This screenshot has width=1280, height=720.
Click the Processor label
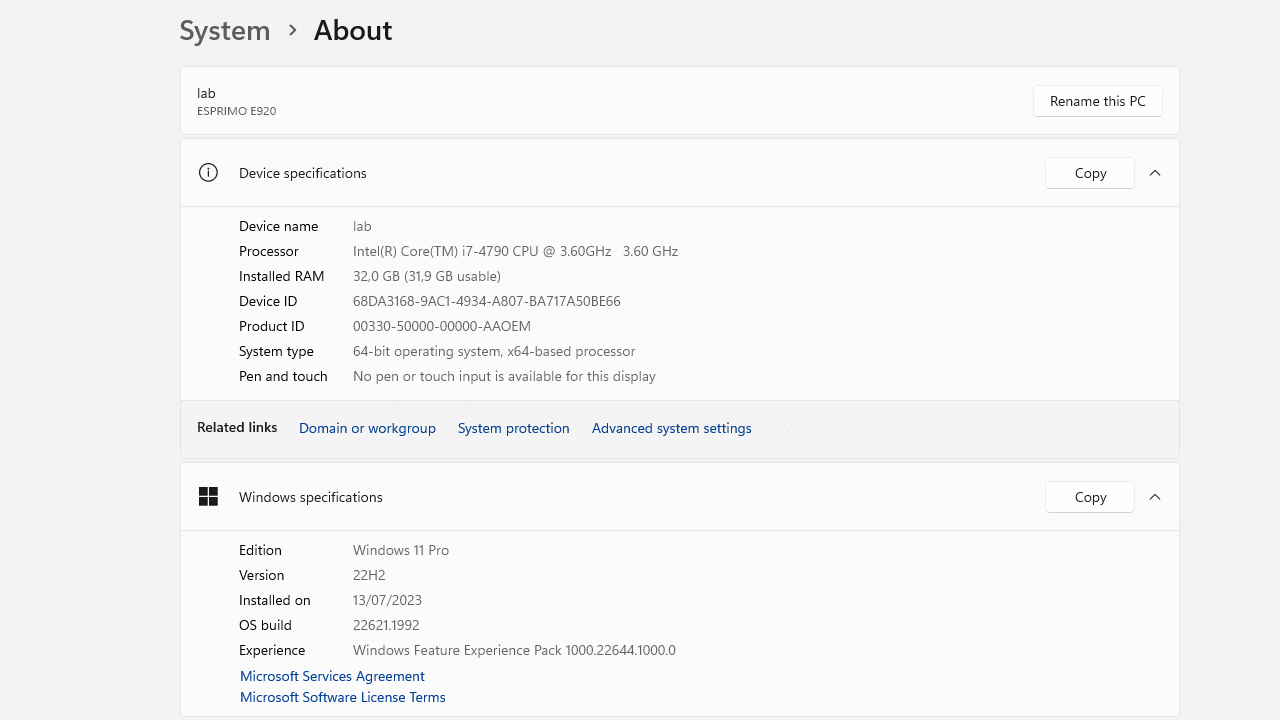(269, 251)
